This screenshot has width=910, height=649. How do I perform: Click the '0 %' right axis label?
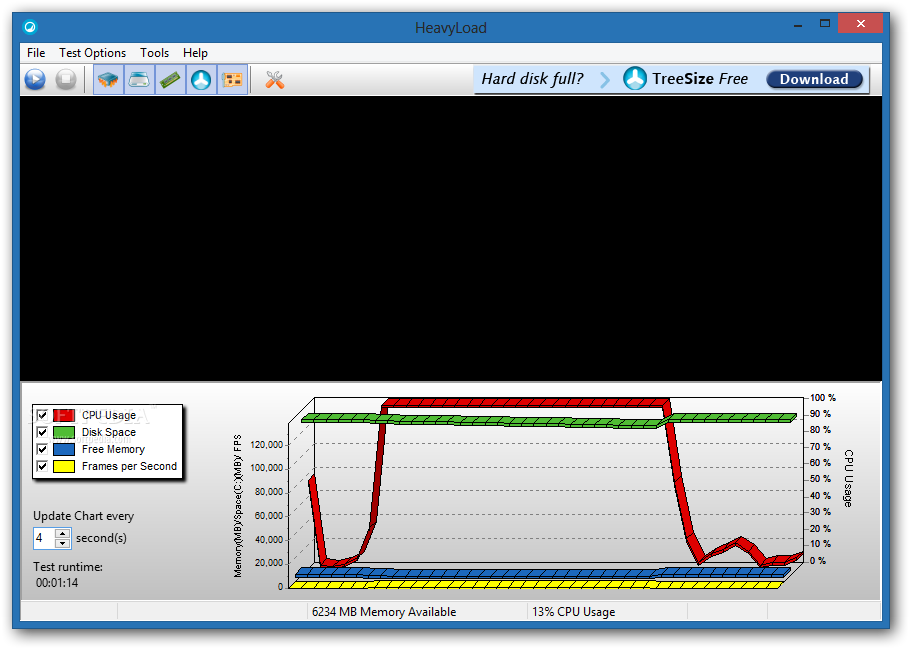[817, 560]
